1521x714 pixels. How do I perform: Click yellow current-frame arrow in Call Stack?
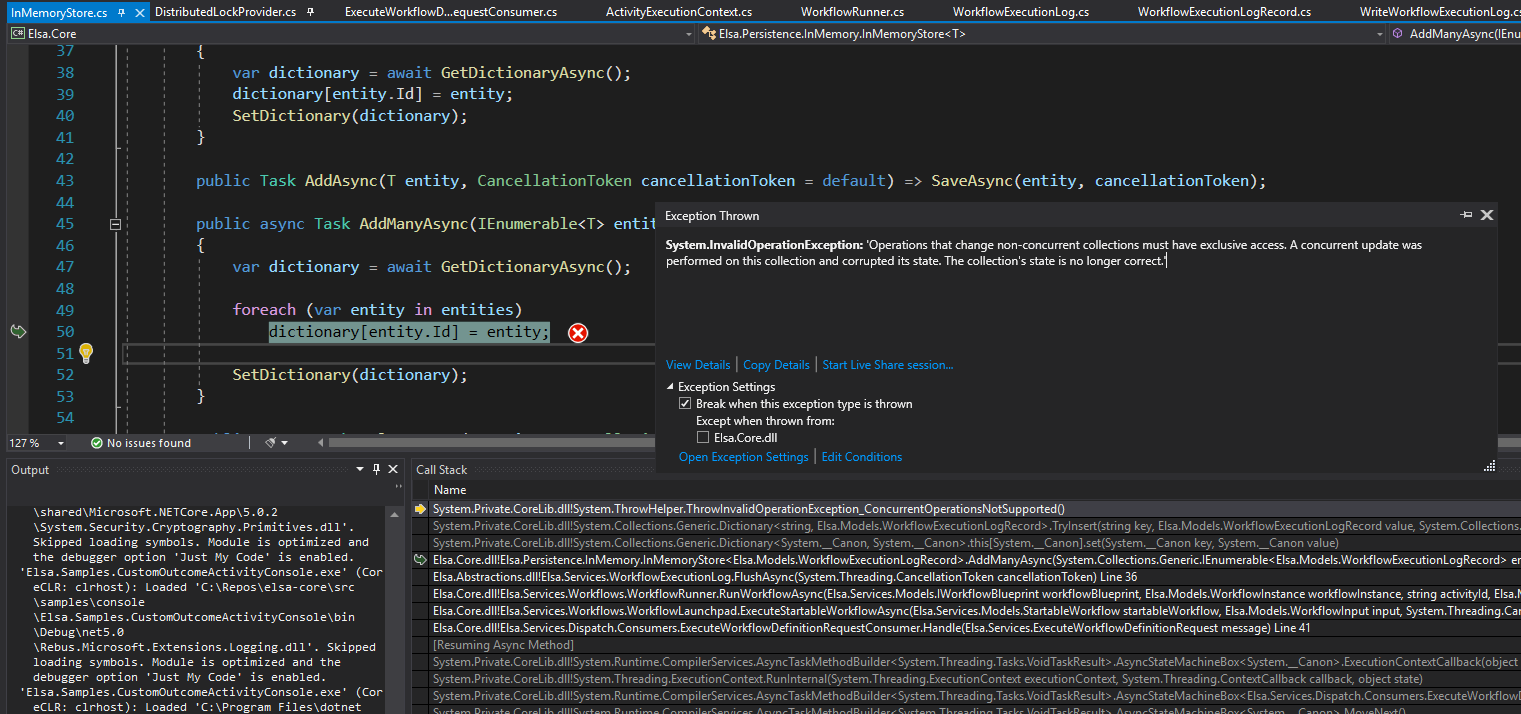tap(420, 509)
